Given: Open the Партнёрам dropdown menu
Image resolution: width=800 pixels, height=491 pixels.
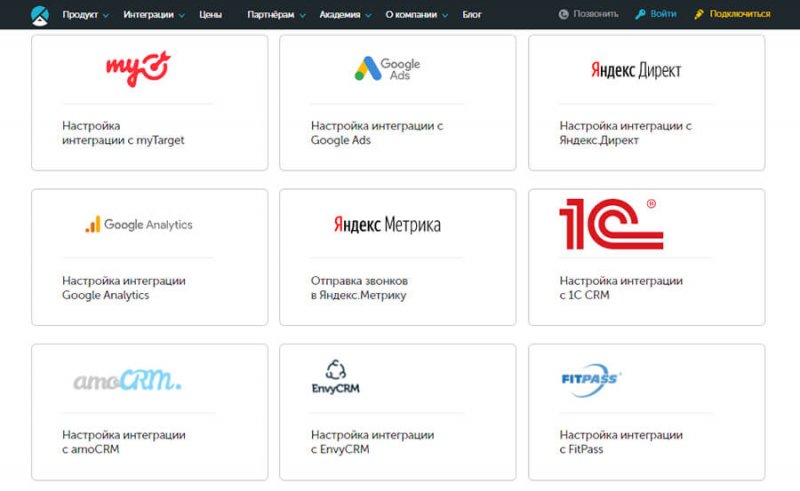Looking at the screenshot, I should tap(276, 15).
